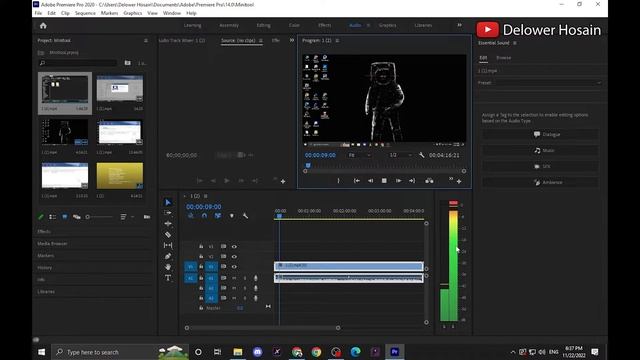Switch to the Color workspace
This screenshot has height=360, width=640.
pyautogui.click(x=294, y=25)
